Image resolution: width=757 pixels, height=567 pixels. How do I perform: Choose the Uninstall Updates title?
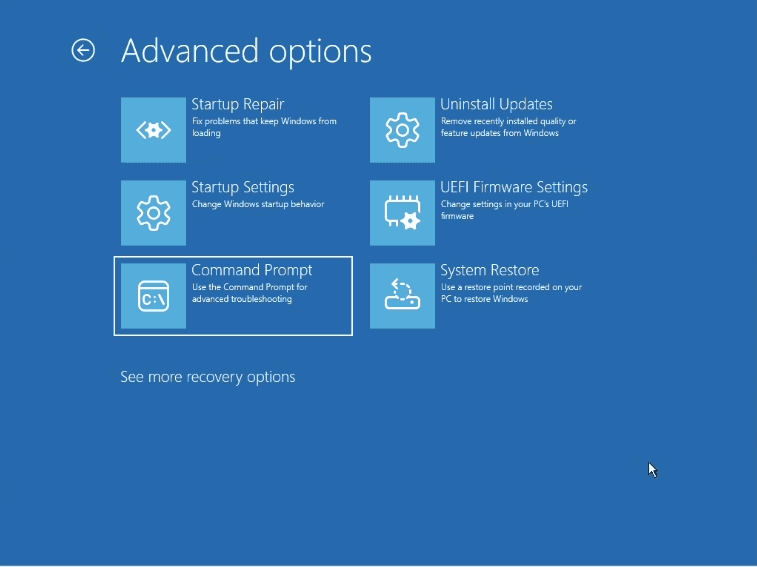pyautogui.click(x=496, y=104)
